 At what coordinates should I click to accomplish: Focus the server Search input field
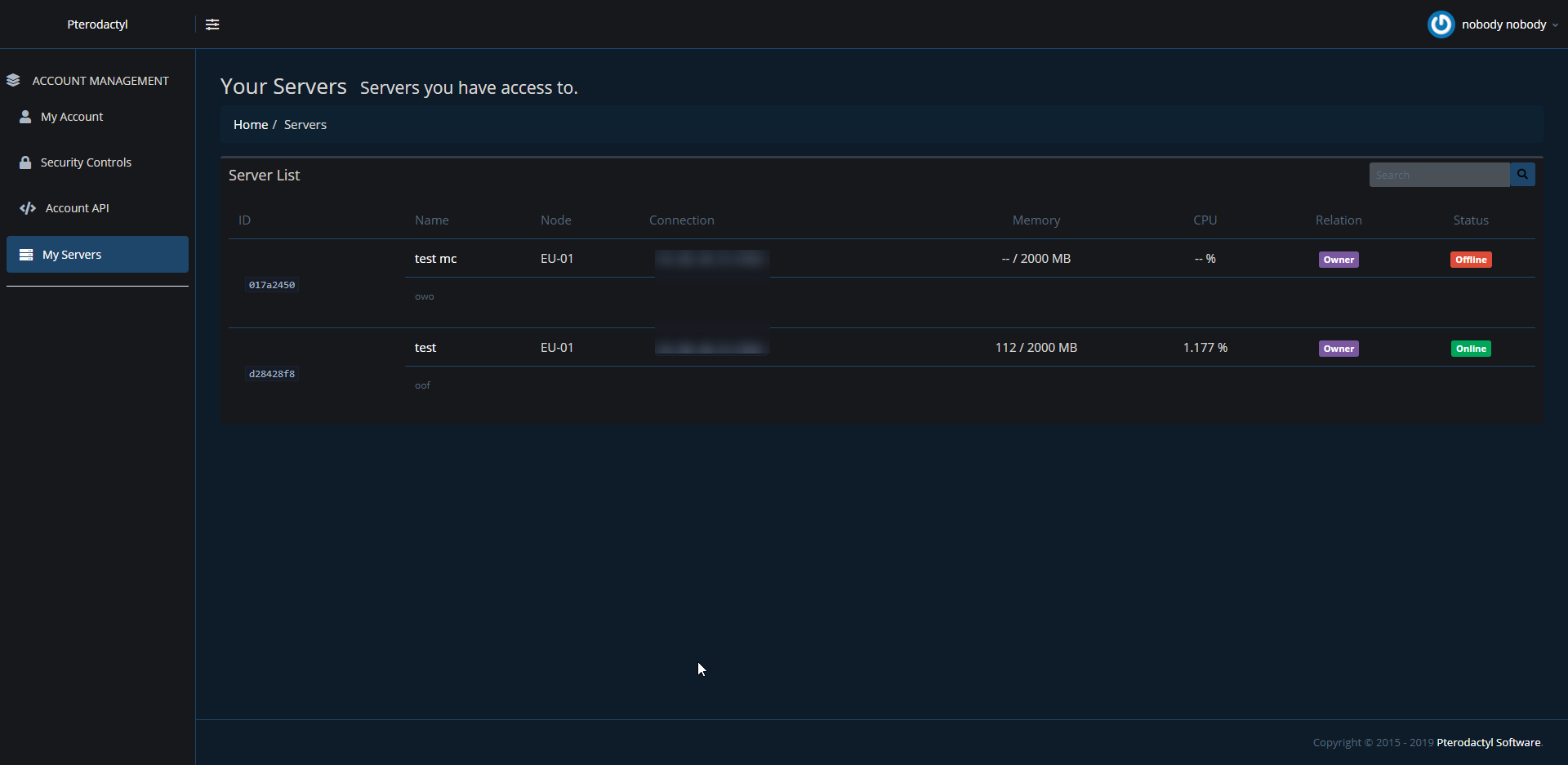tap(1438, 175)
